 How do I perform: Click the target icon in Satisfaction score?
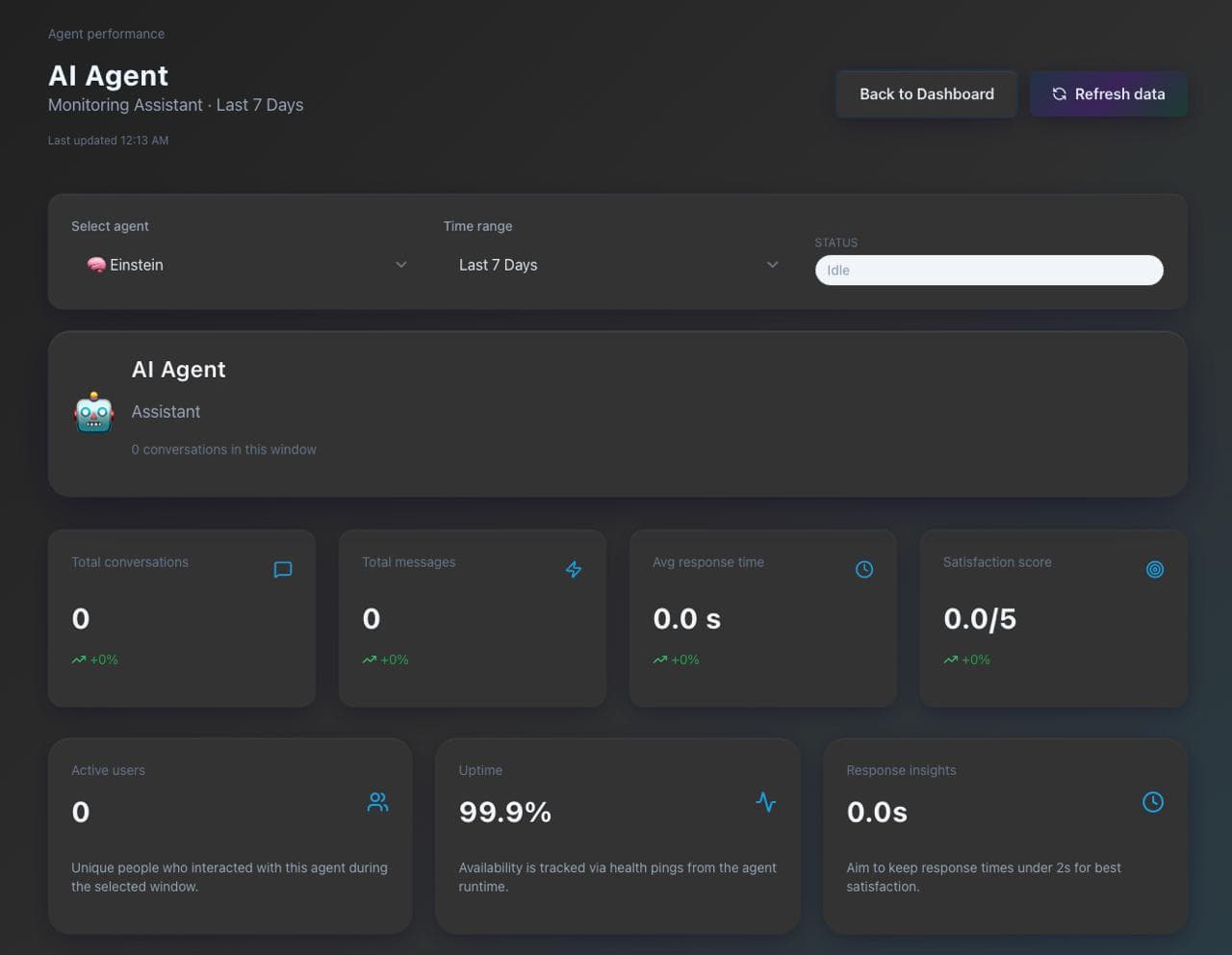pos(1155,570)
